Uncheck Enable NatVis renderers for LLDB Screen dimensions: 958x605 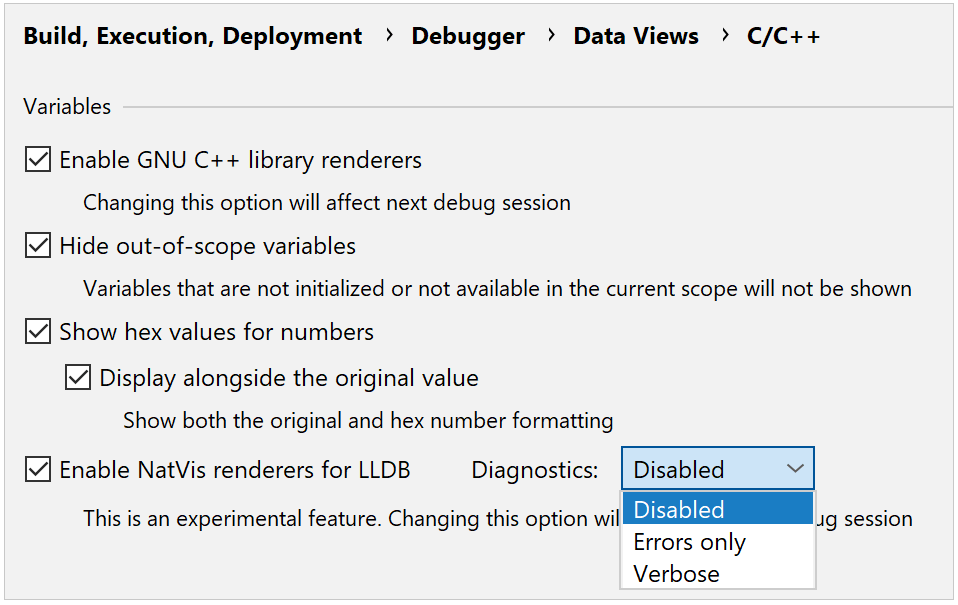click(38, 469)
